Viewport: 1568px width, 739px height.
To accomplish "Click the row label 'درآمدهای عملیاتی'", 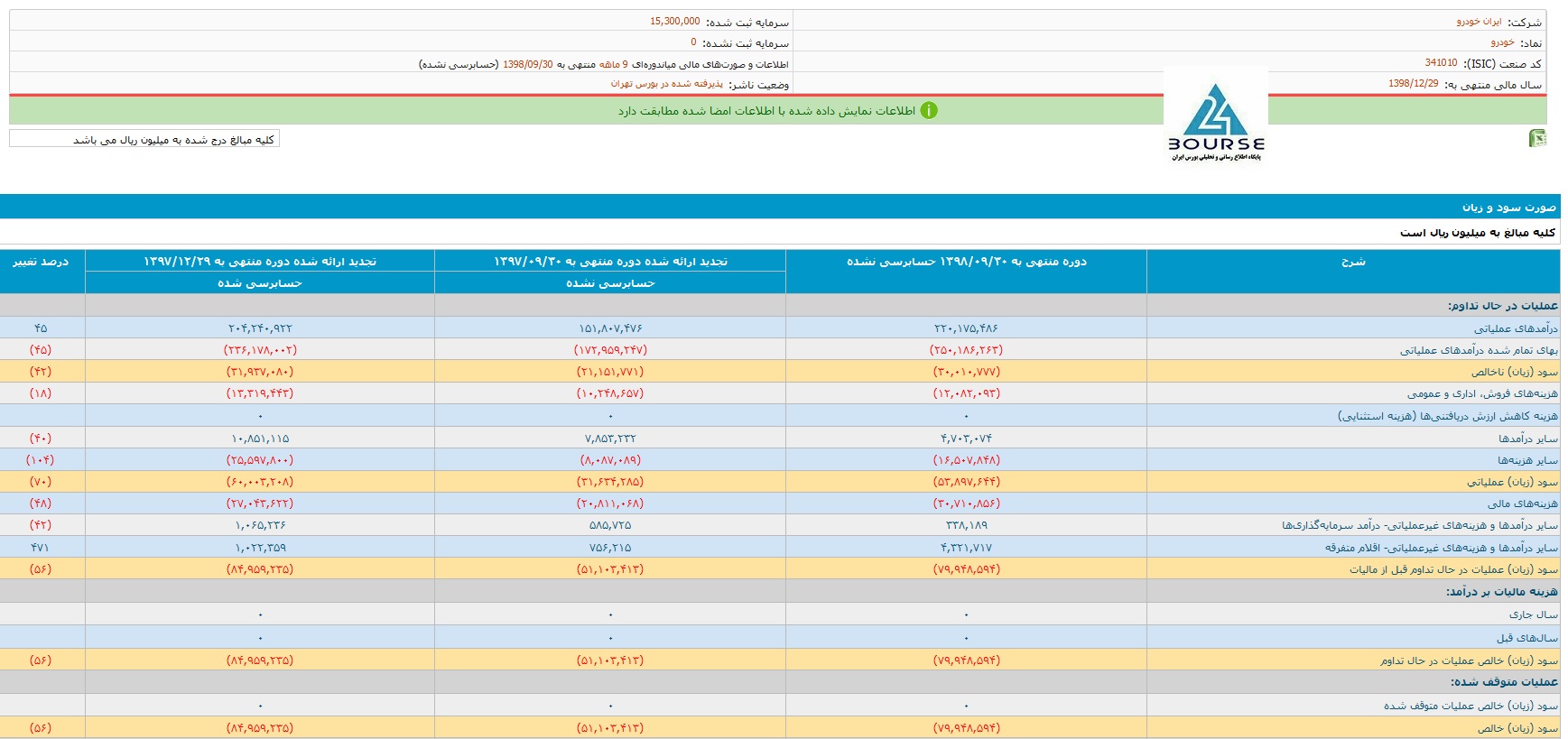I will point(1516,328).
